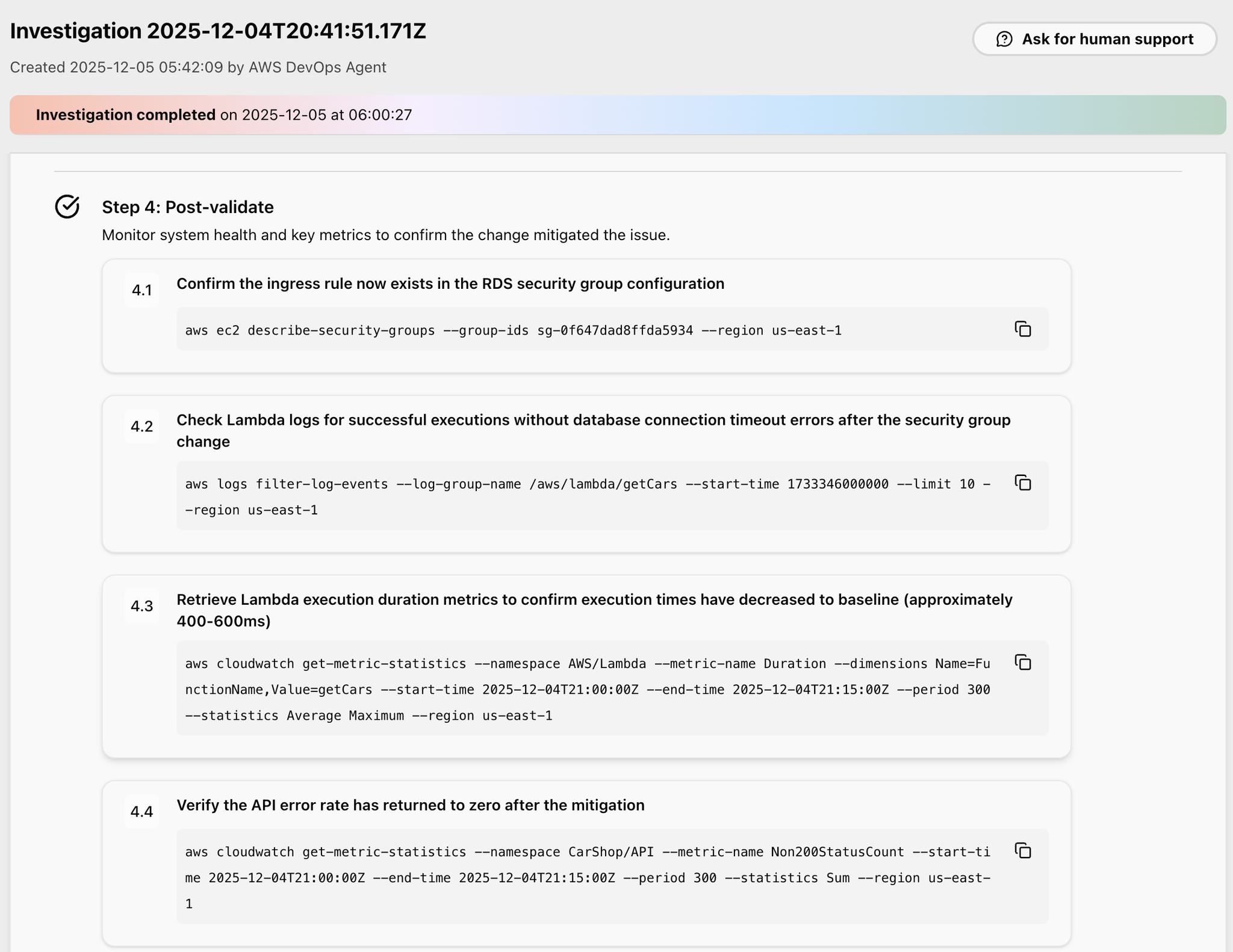Click the Step 4: Post-validate heading
Screen dimensions: 1233x952
187,207
